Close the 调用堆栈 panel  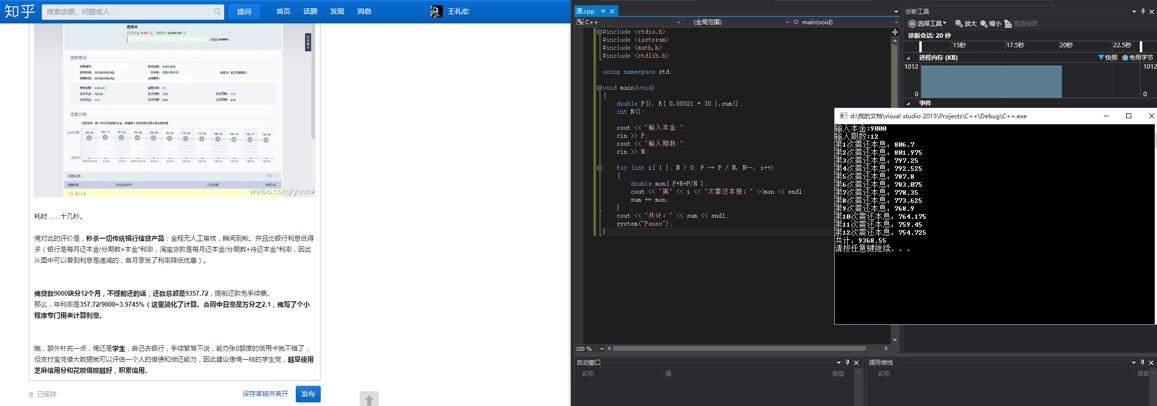[x=1151, y=362]
